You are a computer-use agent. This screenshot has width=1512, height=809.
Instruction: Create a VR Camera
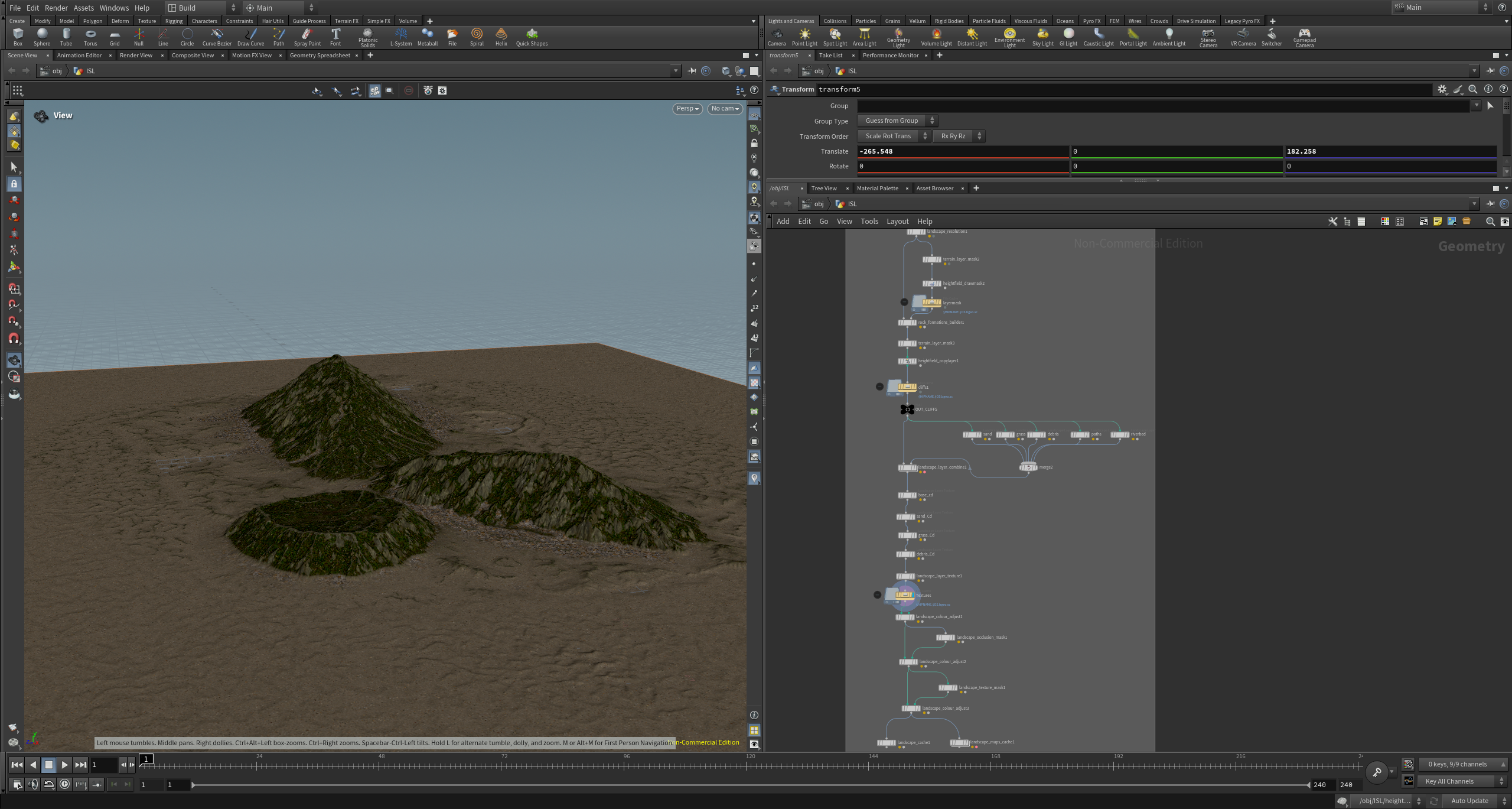click(x=1243, y=37)
